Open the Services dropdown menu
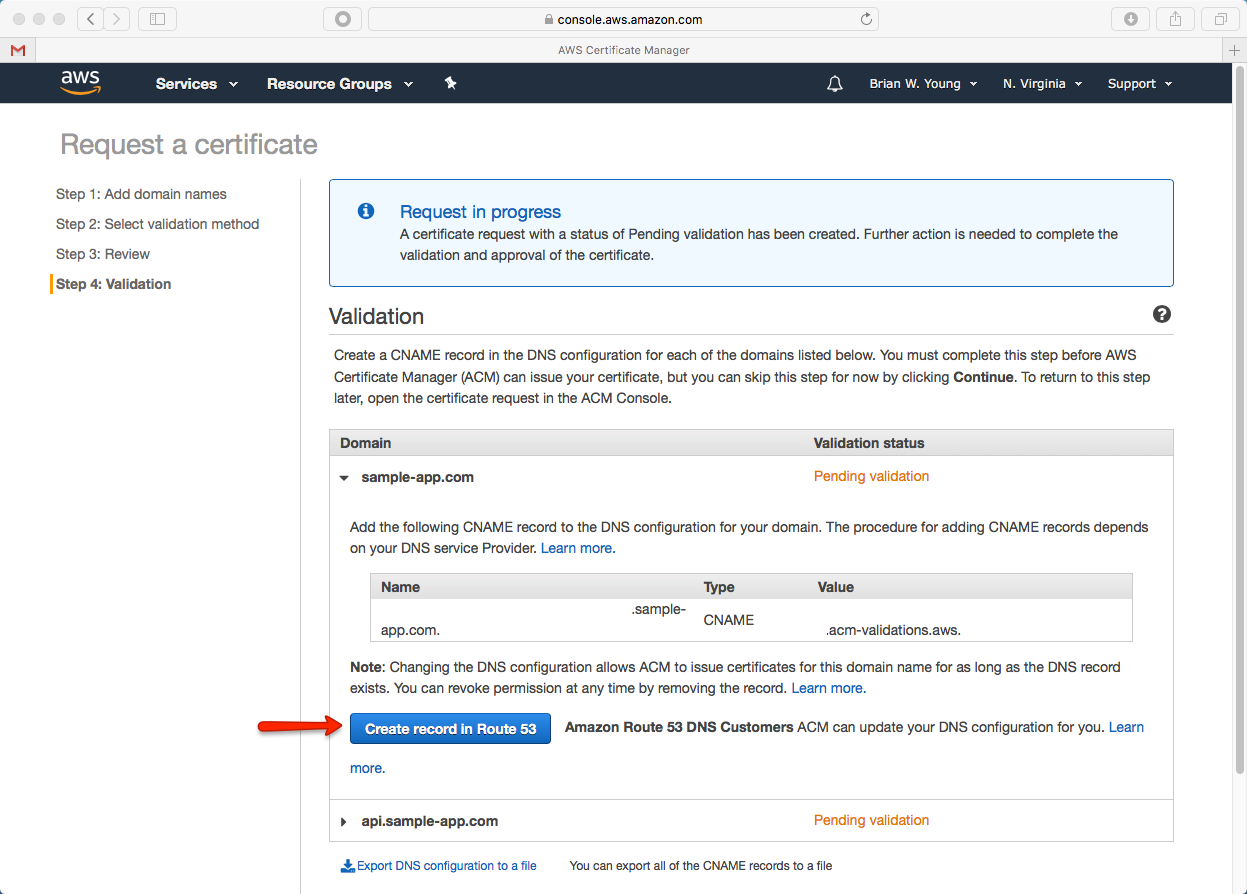 coord(196,84)
